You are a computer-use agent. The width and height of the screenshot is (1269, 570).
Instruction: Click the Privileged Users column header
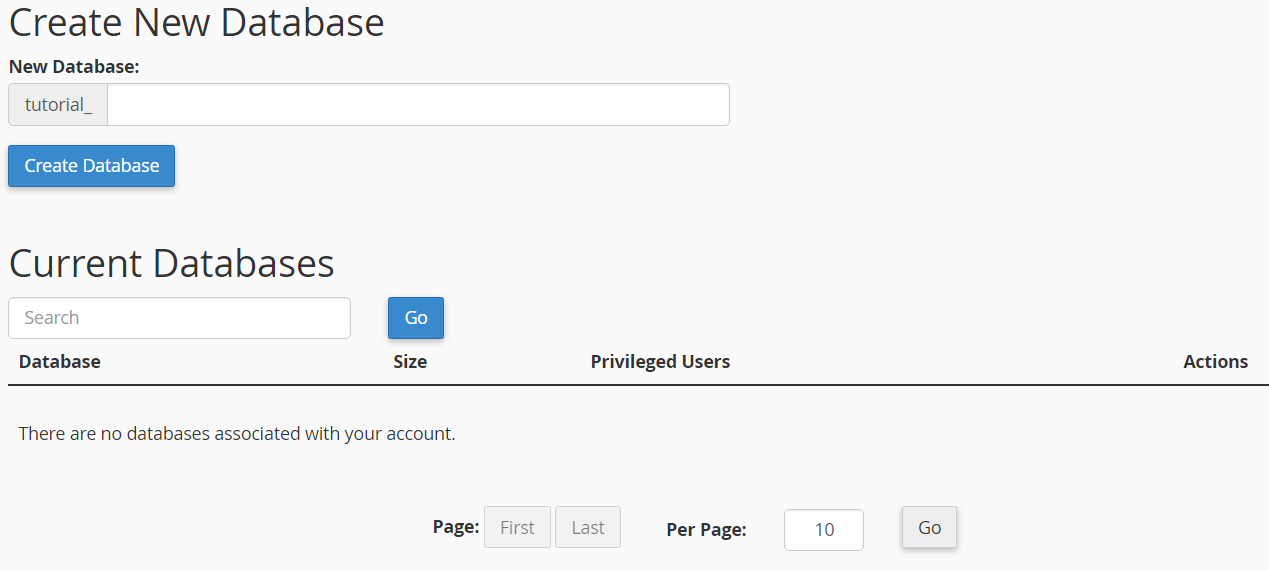660,361
